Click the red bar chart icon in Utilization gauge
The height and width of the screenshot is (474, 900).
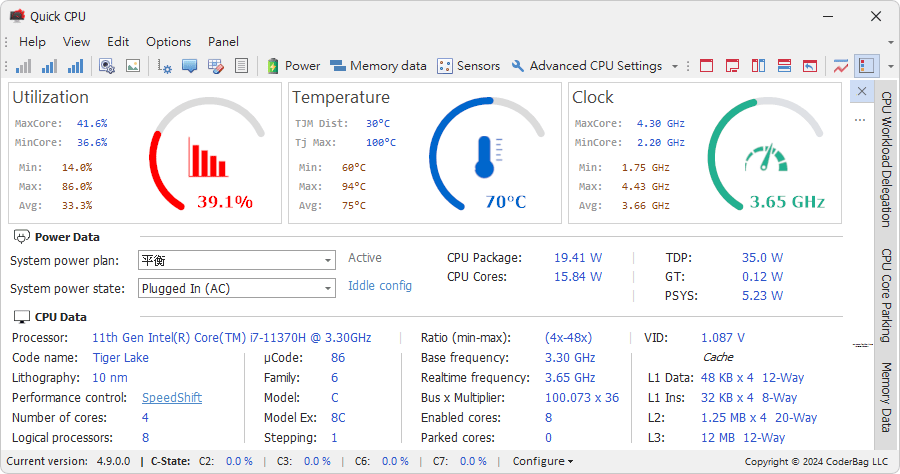208,157
